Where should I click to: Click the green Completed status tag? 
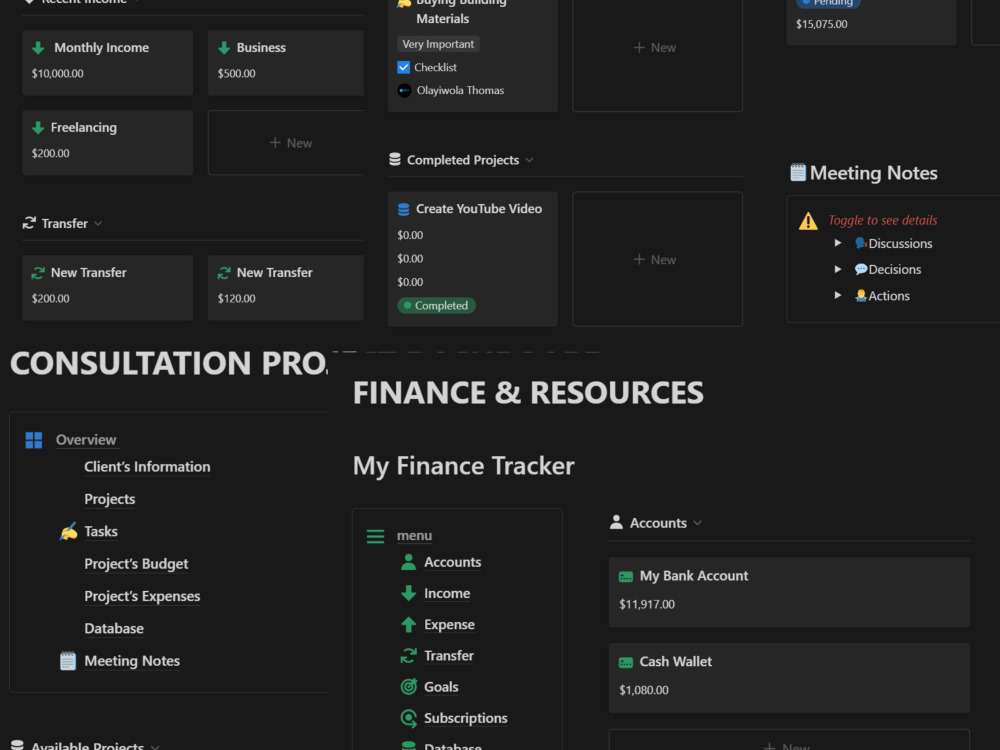click(x=437, y=305)
